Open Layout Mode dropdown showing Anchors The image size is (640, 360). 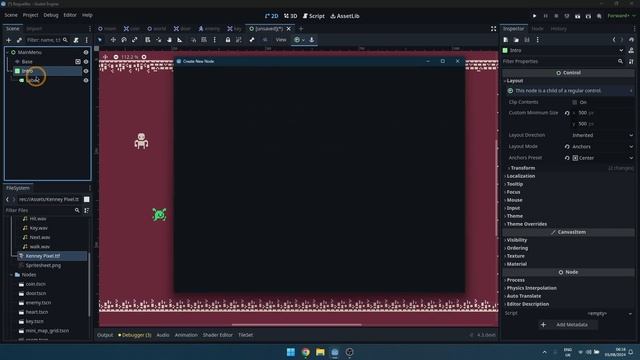click(602, 146)
